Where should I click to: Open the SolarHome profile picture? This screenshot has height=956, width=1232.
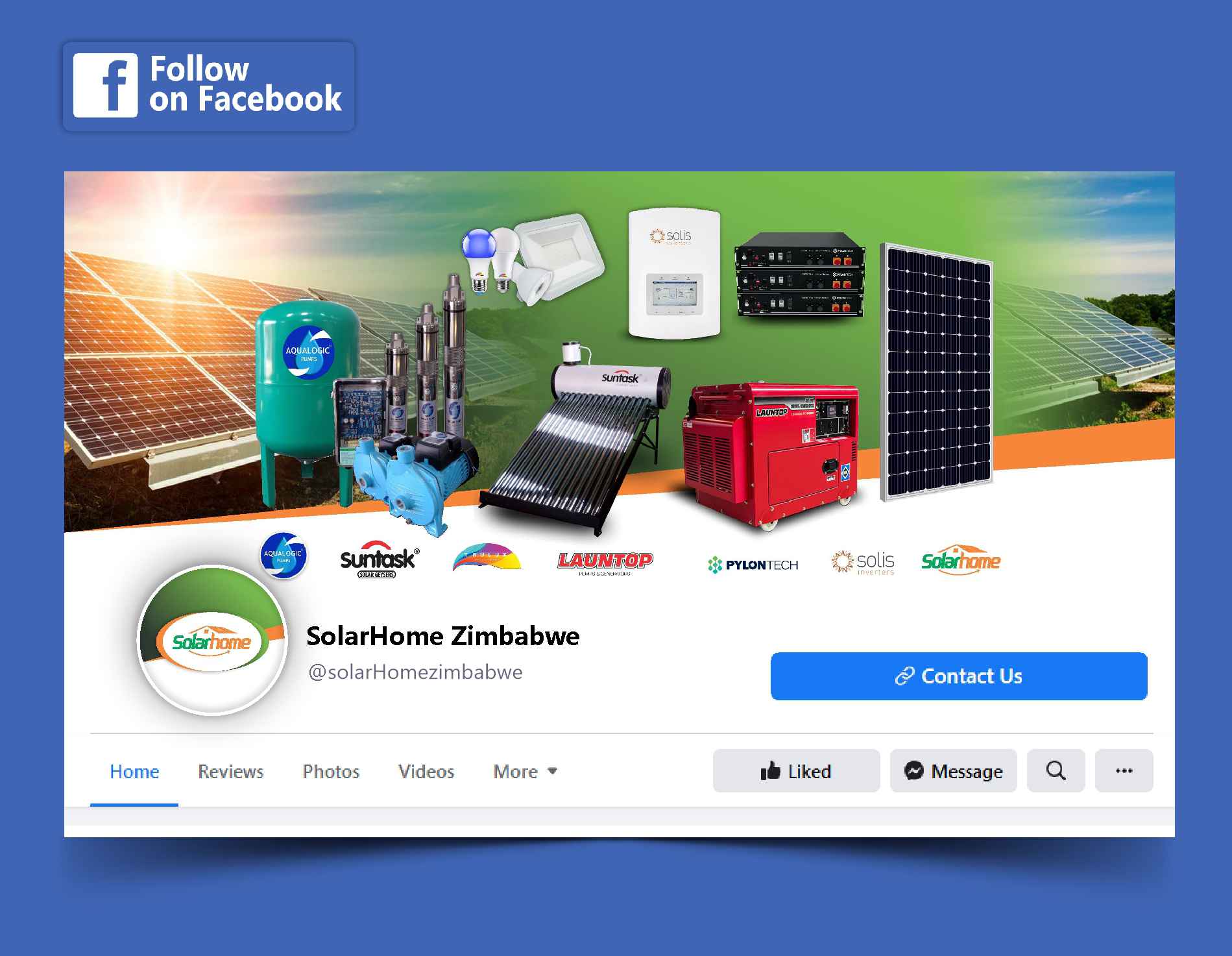212,641
